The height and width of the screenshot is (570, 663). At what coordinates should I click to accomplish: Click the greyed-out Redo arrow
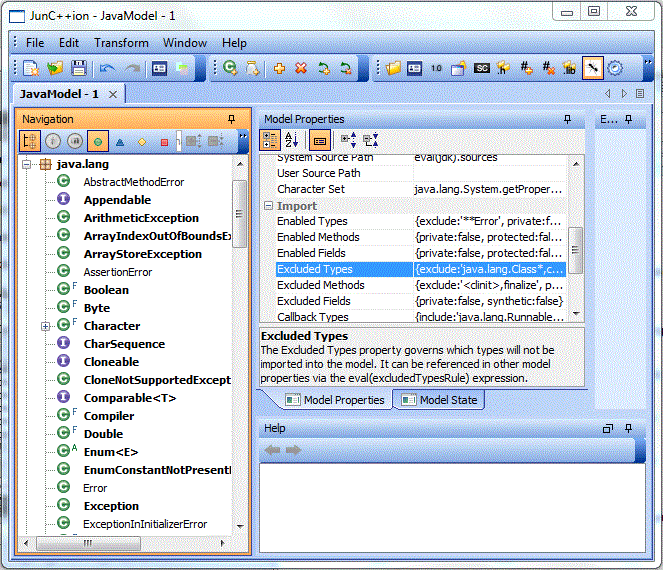pos(133,68)
